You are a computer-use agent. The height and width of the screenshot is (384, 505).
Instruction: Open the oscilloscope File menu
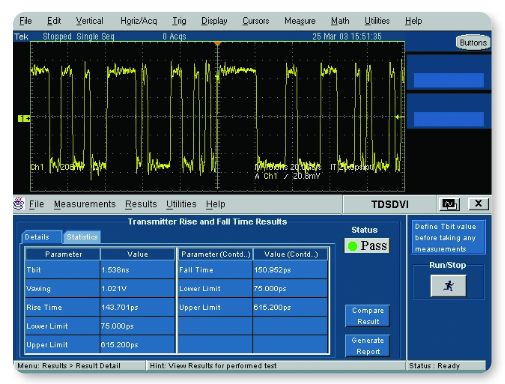pos(26,21)
